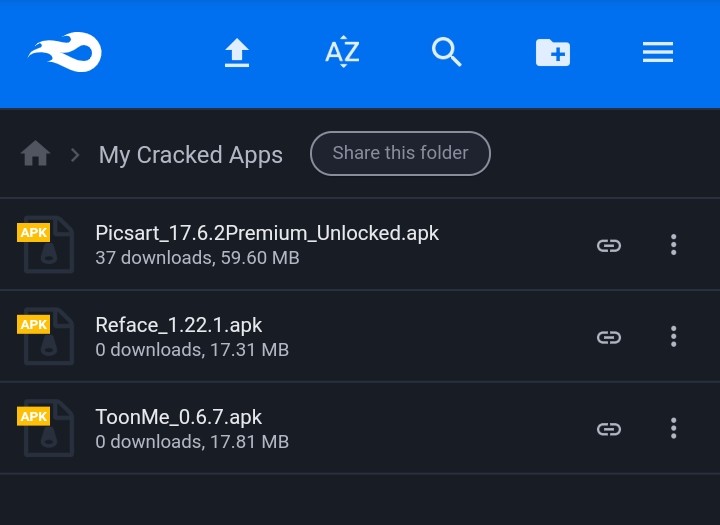The height and width of the screenshot is (525, 720).
Task: Open more options for the Picsart apk
Action: [x=674, y=244]
